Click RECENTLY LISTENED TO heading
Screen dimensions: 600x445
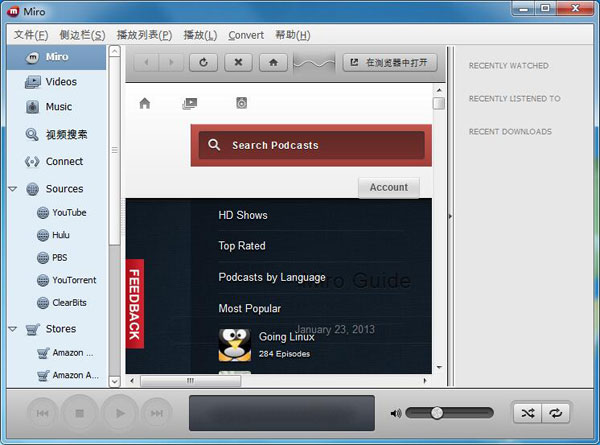(514, 99)
